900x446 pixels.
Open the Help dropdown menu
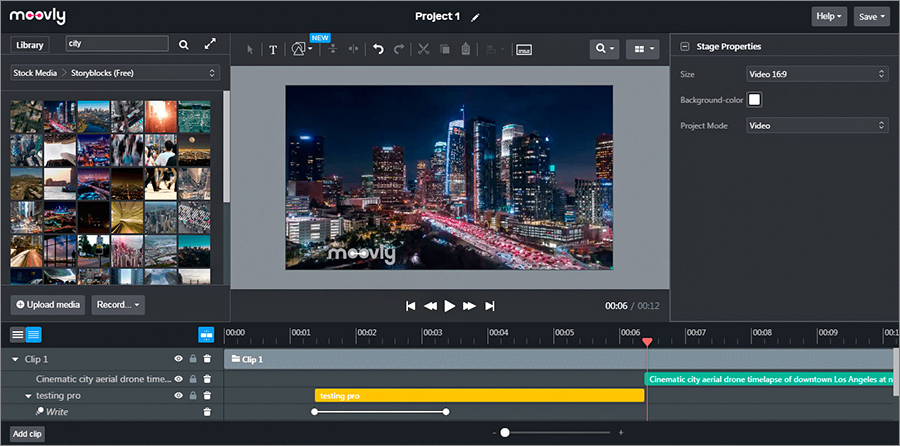point(829,17)
